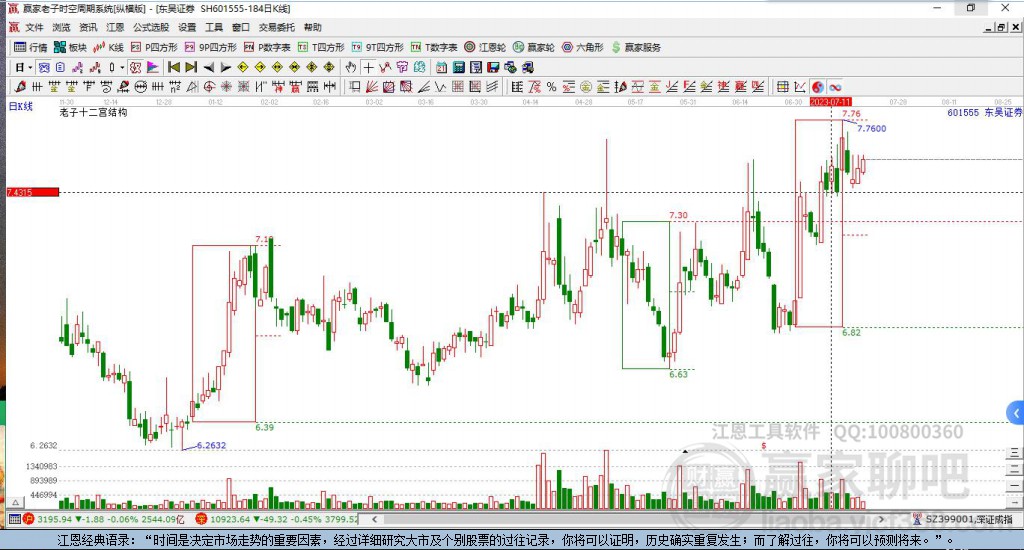Open the T四方形 tool
This screenshot has height=550, width=1024.
(x=321, y=47)
